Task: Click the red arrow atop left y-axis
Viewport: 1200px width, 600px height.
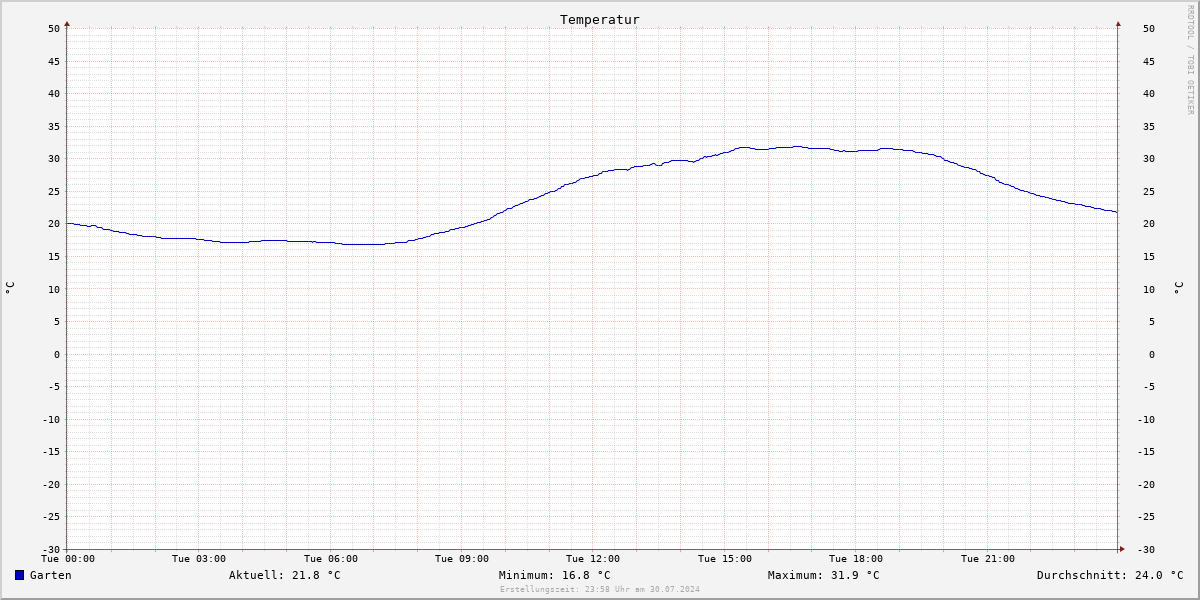Action: click(67, 23)
